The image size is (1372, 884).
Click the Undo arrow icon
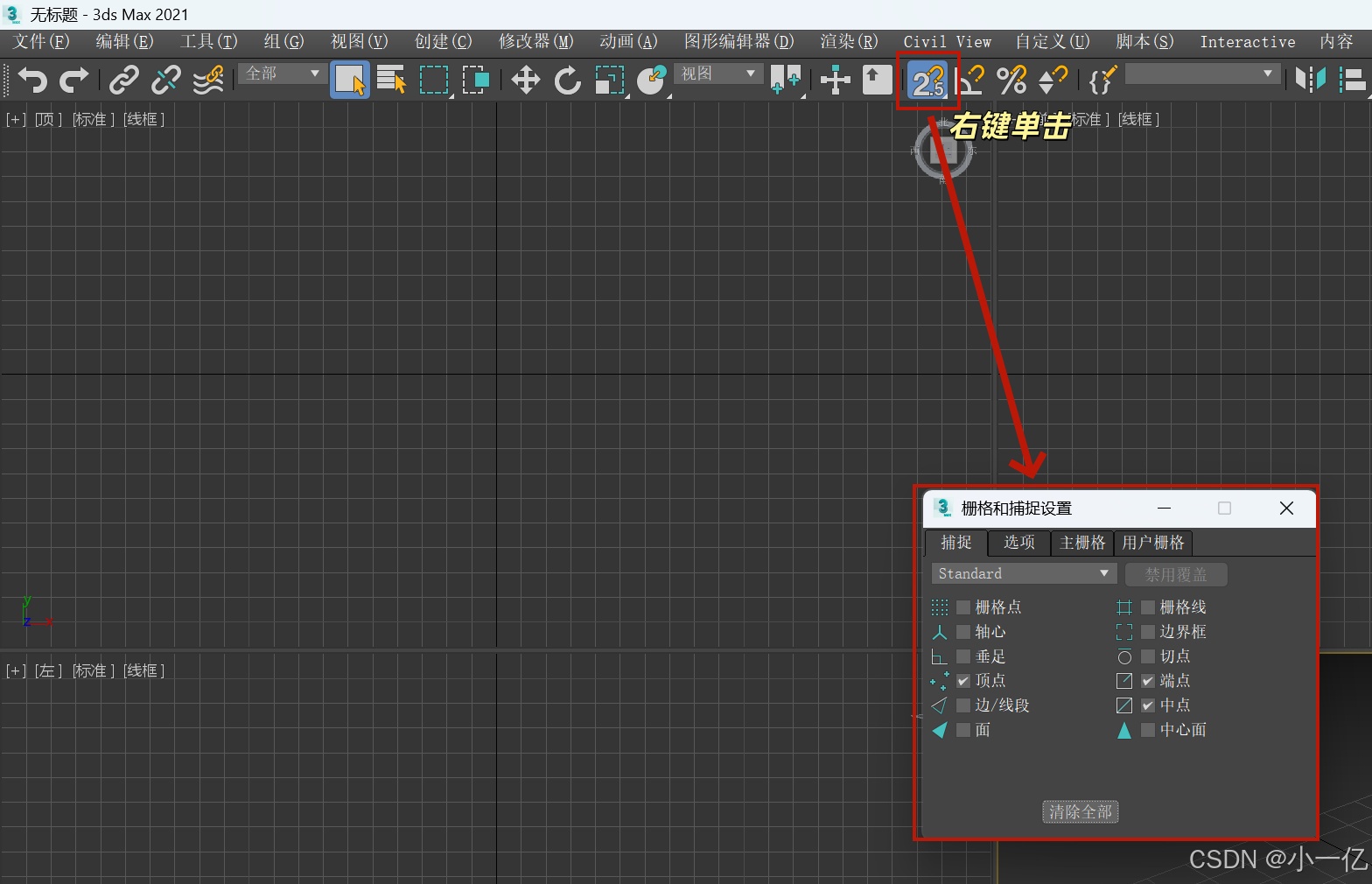(x=32, y=81)
